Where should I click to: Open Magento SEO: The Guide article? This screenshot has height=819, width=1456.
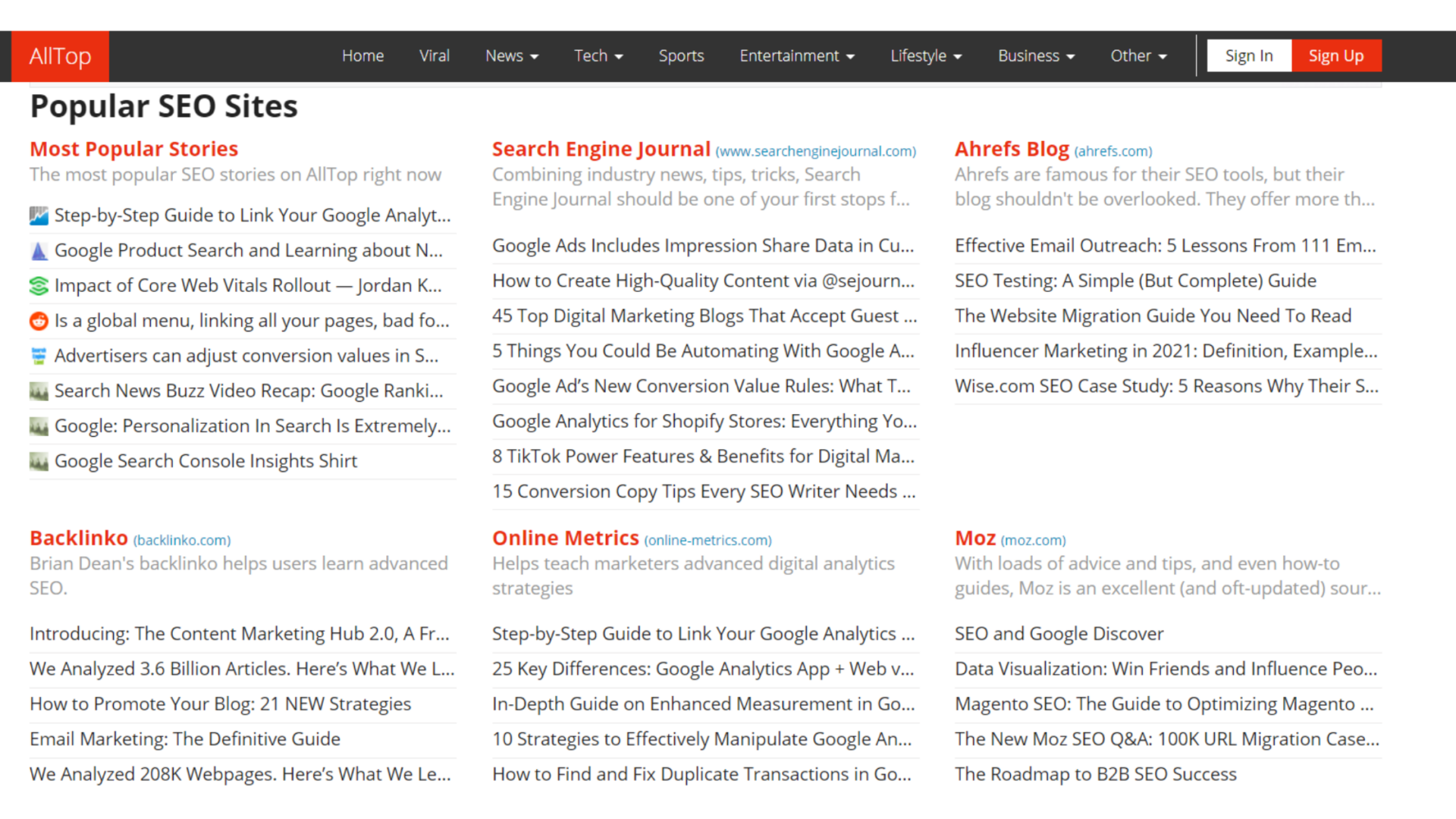[1164, 704]
